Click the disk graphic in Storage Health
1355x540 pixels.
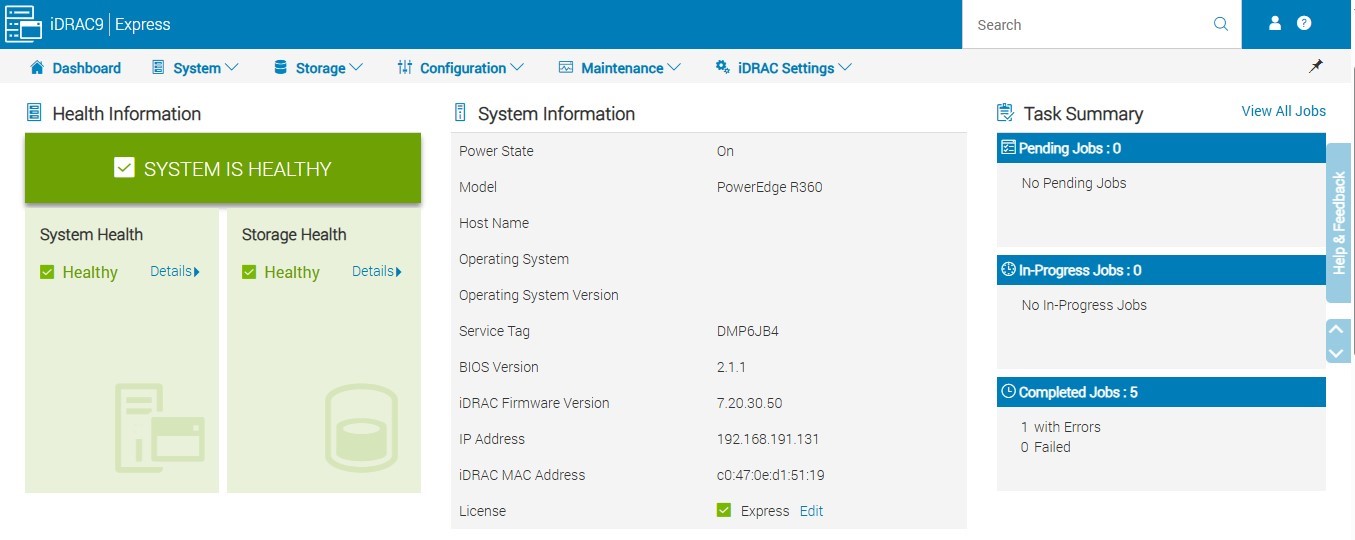click(x=362, y=427)
